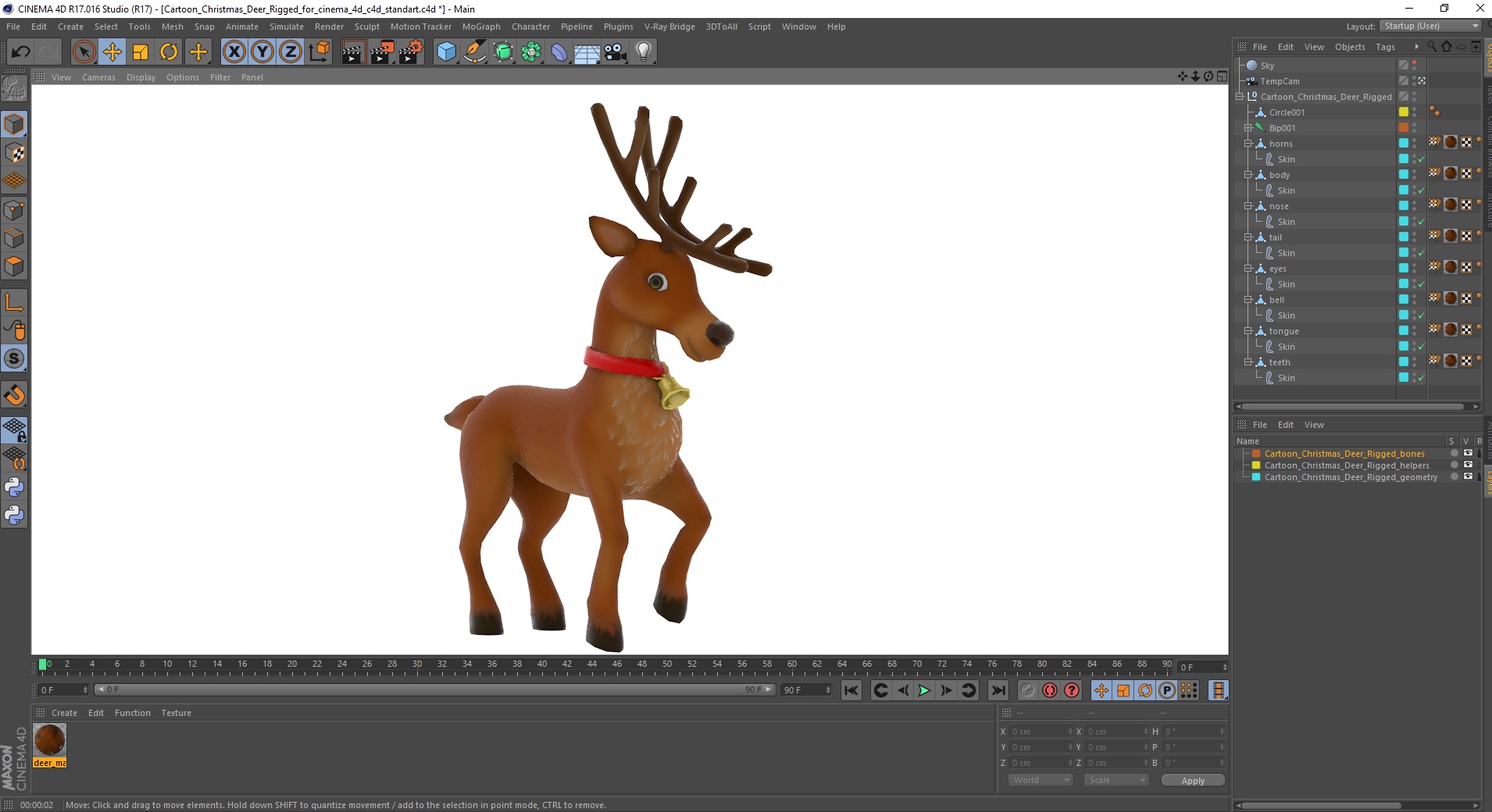Click Make Editable icon in left palette
This screenshot has height=812, width=1492.
14,90
